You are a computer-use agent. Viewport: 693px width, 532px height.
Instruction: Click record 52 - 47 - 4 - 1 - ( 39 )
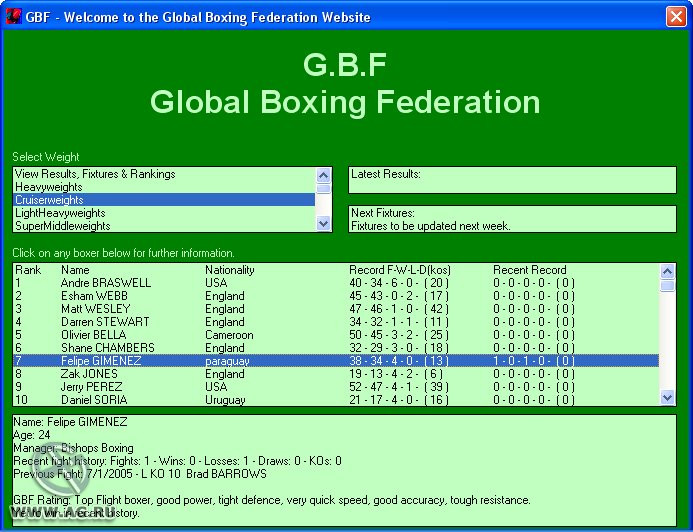pyautogui.click(x=399, y=387)
